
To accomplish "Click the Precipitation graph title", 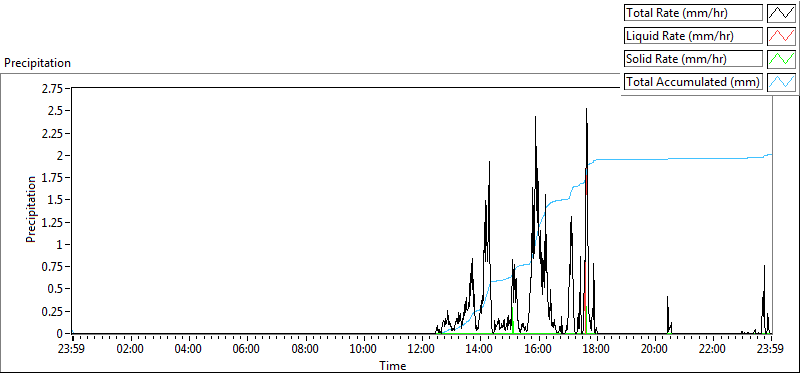I will tap(37, 63).
